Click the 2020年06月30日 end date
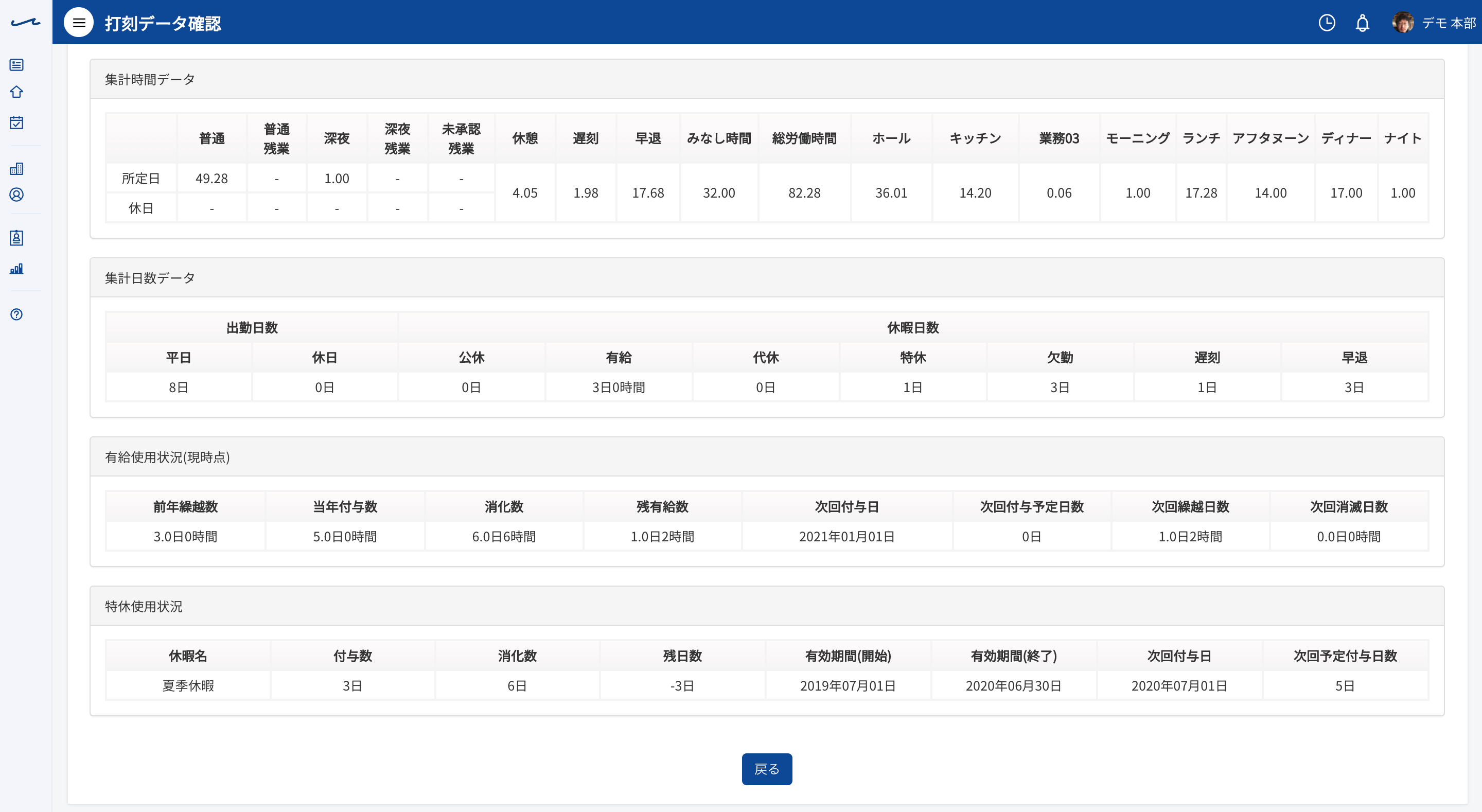The height and width of the screenshot is (812, 1482). pyautogui.click(x=1014, y=685)
